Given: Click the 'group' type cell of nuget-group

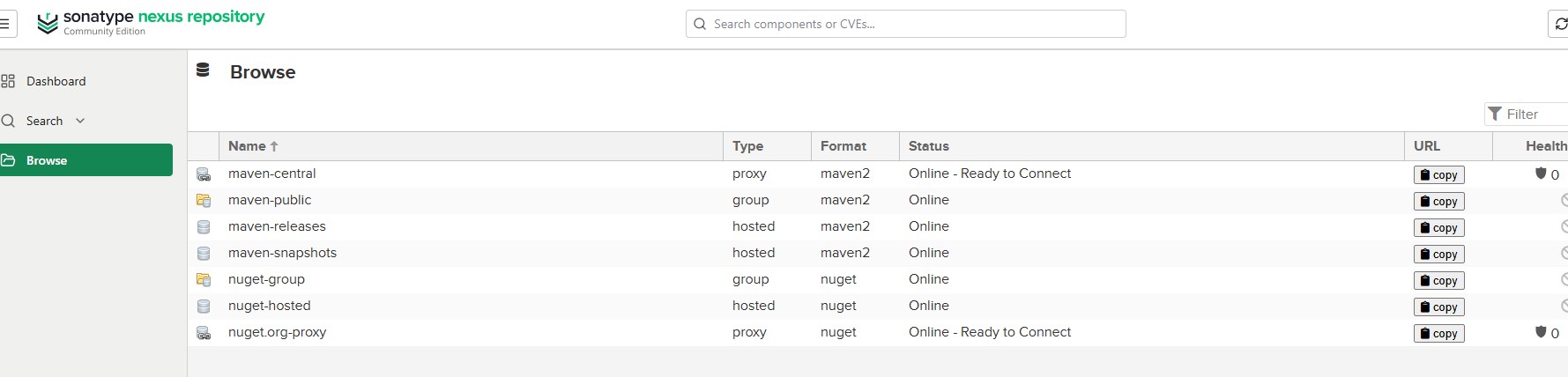Looking at the screenshot, I should point(751,279).
